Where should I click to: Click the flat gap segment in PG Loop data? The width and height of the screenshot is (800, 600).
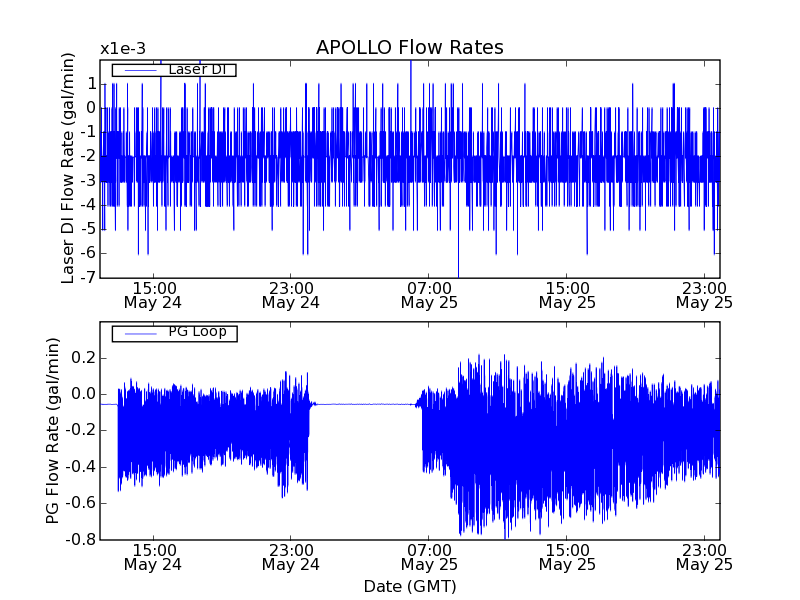pyautogui.click(x=365, y=404)
